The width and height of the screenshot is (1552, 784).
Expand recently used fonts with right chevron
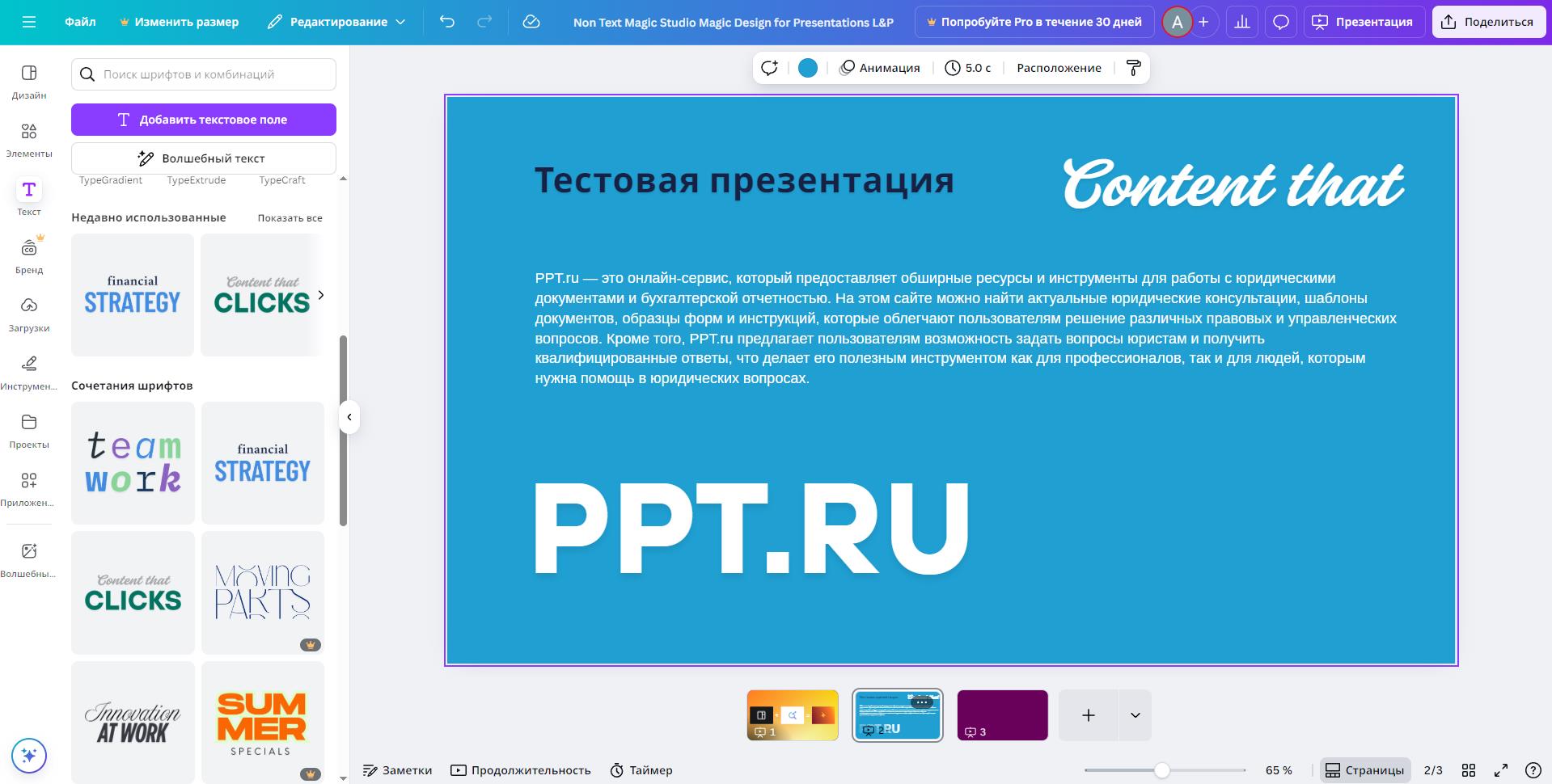[321, 295]
